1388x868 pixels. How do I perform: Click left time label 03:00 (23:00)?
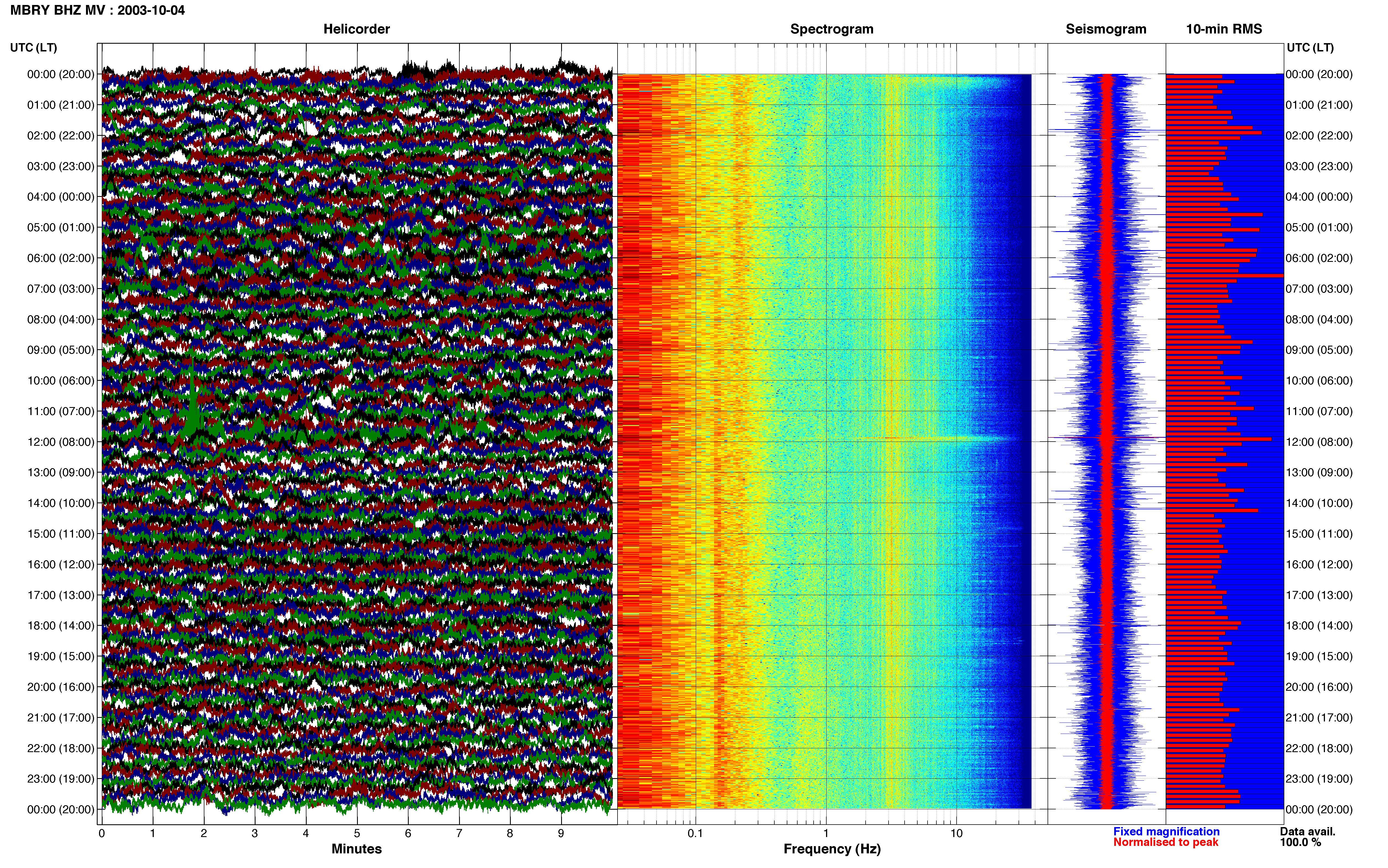click(61, 166)
